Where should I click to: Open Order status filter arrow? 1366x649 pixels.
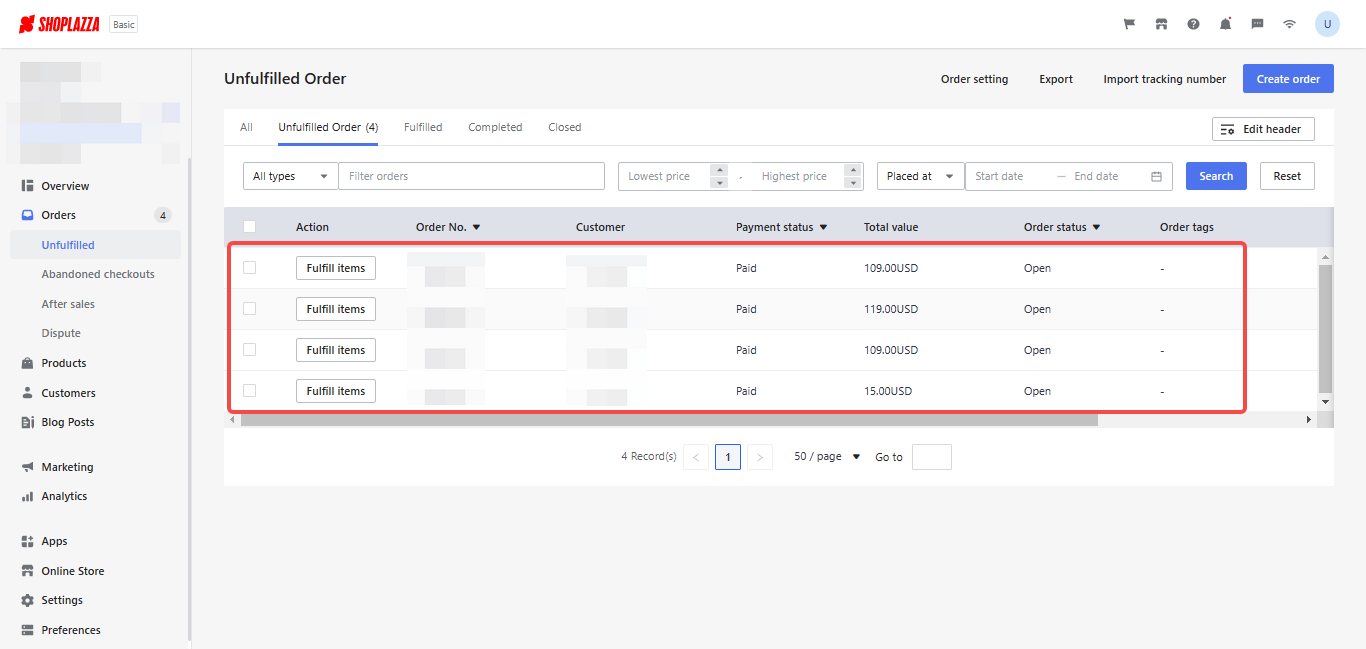[x=1096, y=228]
